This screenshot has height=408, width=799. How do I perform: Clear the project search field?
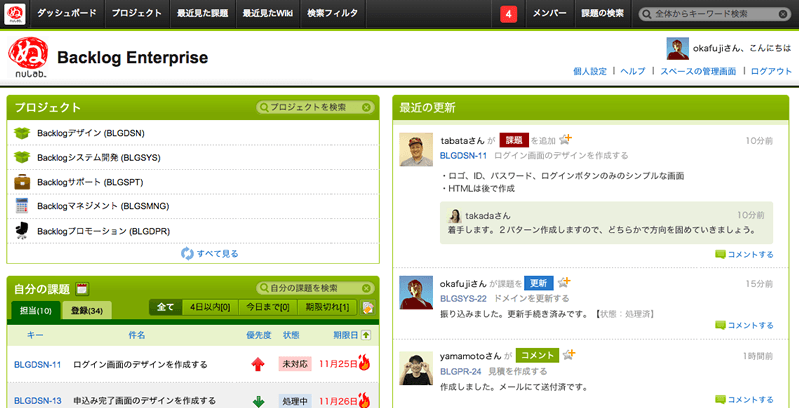pyautogui.click(x=366, y=107)
